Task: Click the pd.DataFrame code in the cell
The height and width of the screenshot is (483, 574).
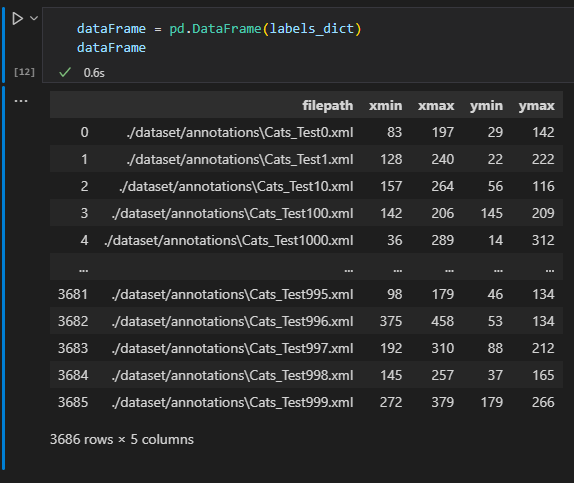Action: [215, 29]
